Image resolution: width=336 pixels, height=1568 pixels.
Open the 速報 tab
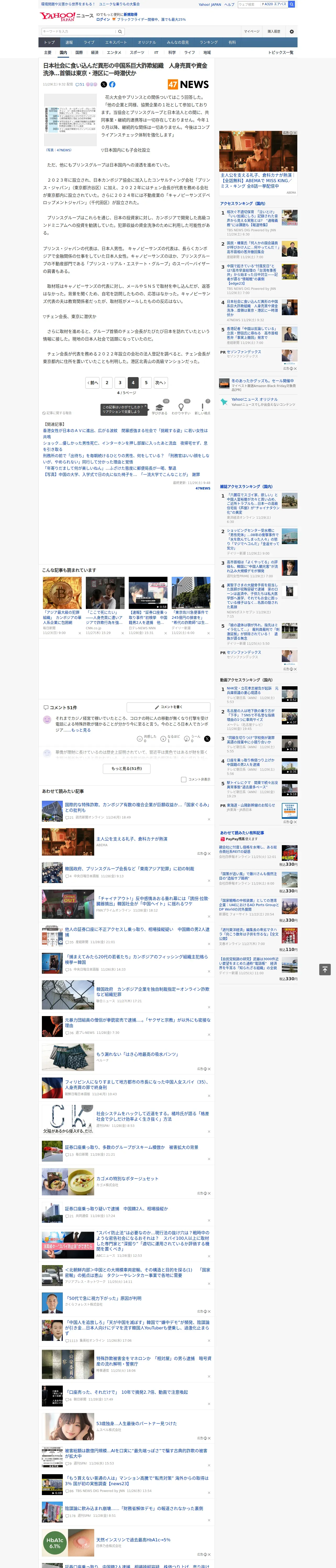click(69, 43)
